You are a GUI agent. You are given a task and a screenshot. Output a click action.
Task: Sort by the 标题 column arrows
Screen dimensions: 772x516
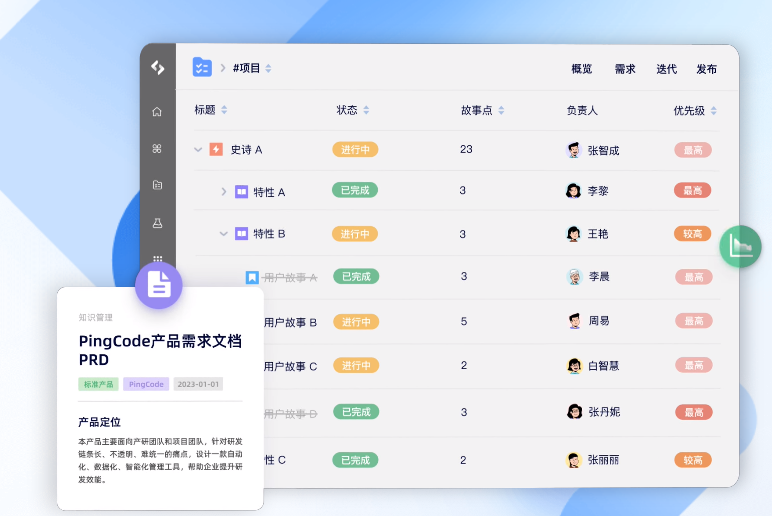point(225,110)
